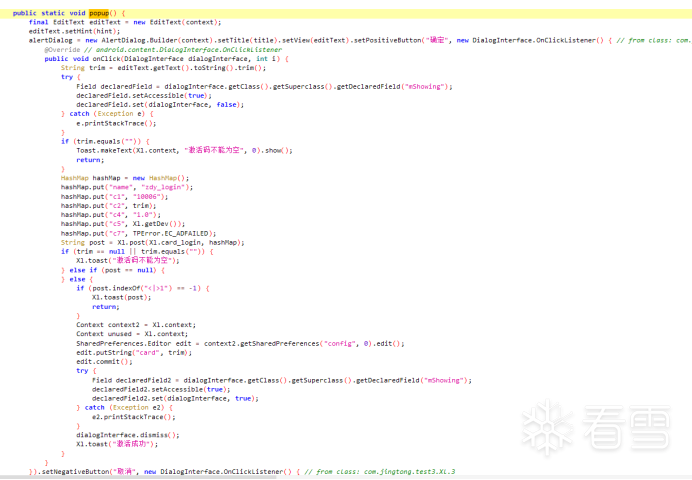
Task: Click the line 'final EditText editText = new EditText(context);'
Action: tap(125, 22)
